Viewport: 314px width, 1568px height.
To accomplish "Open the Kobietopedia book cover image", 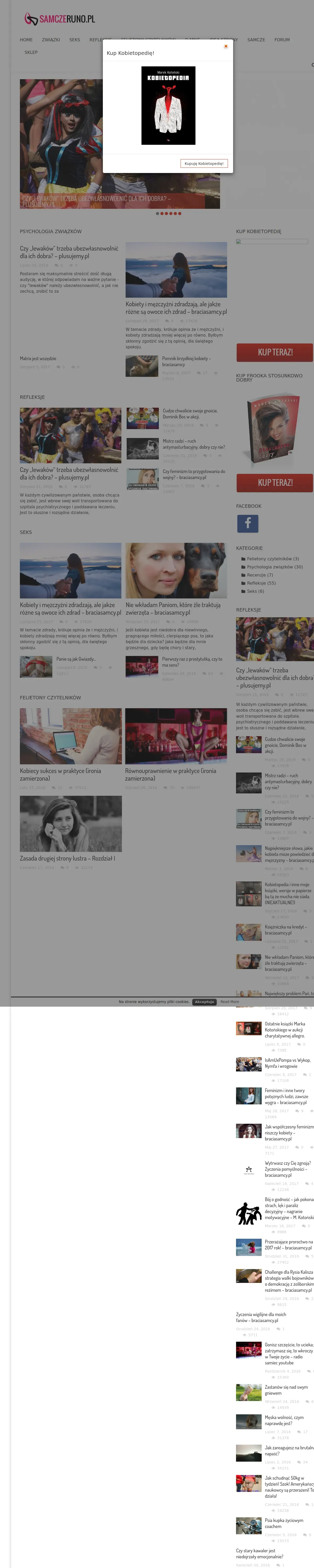I will [x=168, y=105].
